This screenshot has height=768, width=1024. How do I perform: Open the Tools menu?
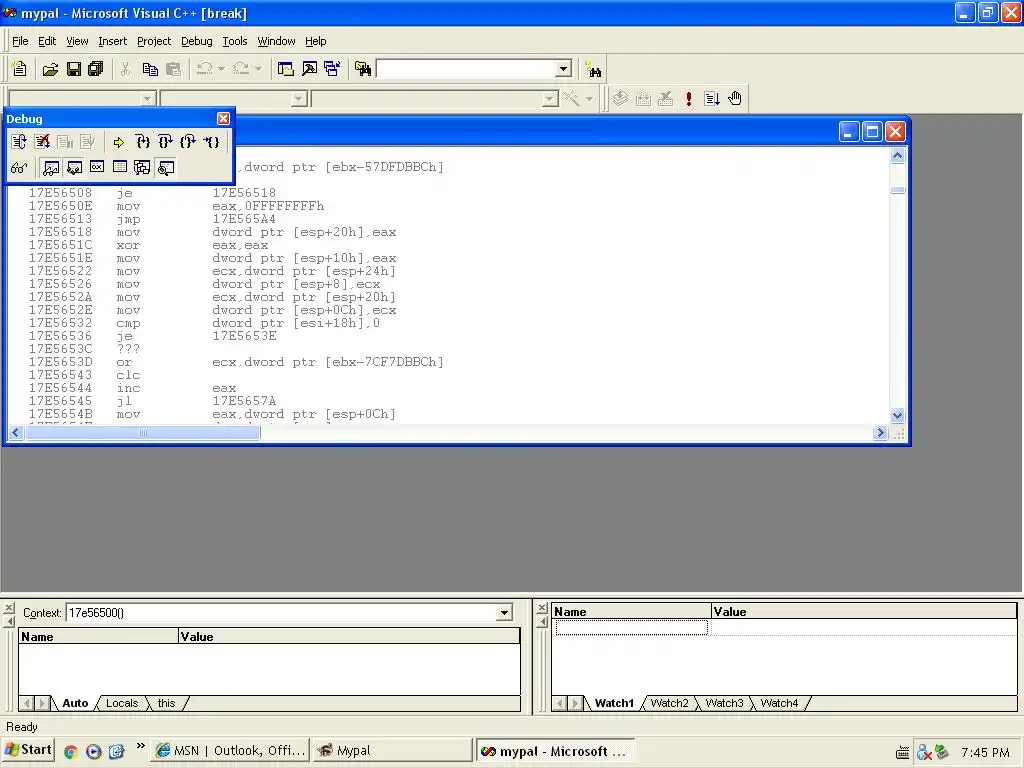click(234, 41)
